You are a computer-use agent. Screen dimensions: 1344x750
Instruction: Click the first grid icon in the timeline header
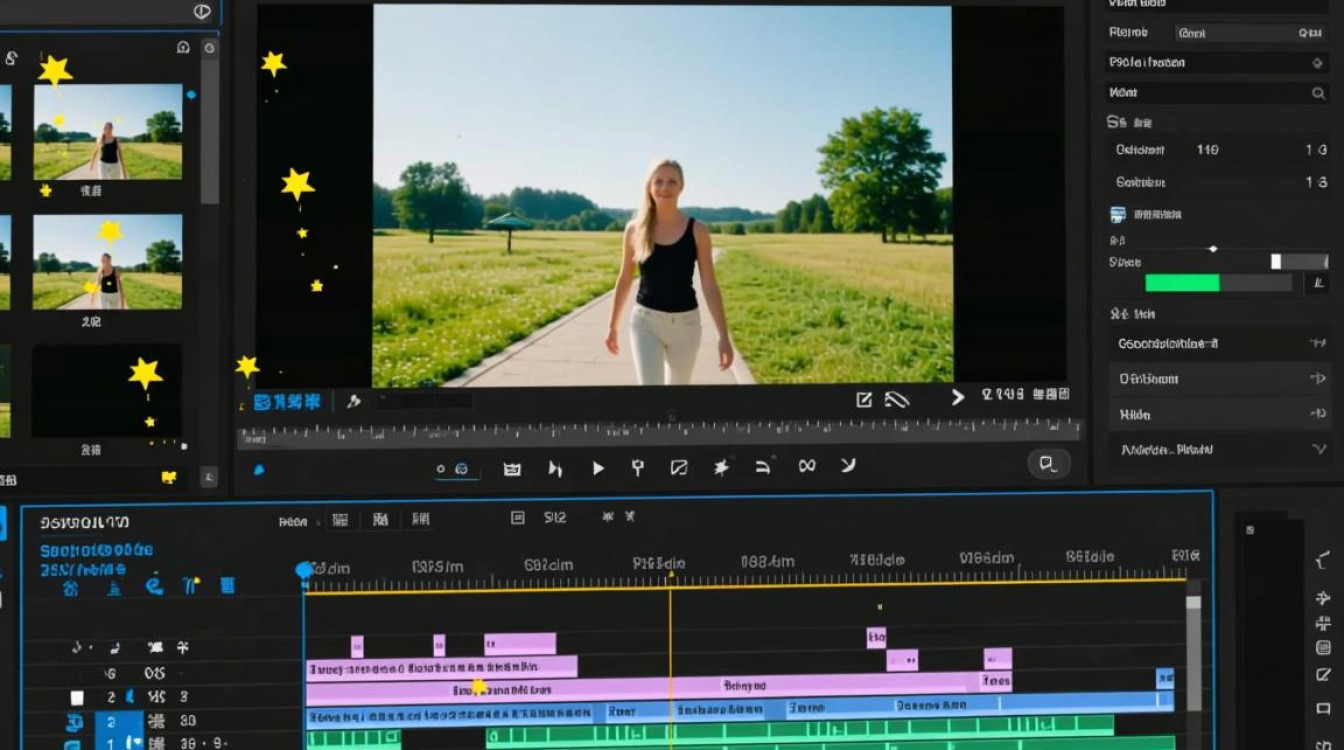(x=340, y=519)
